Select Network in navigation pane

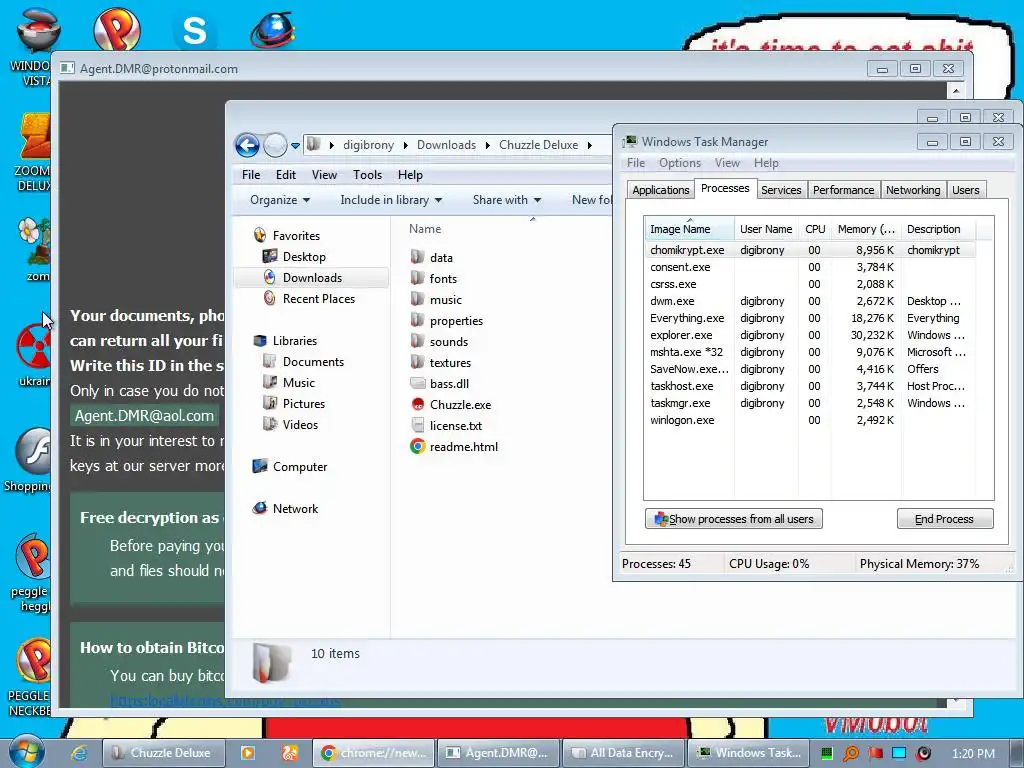295,509
